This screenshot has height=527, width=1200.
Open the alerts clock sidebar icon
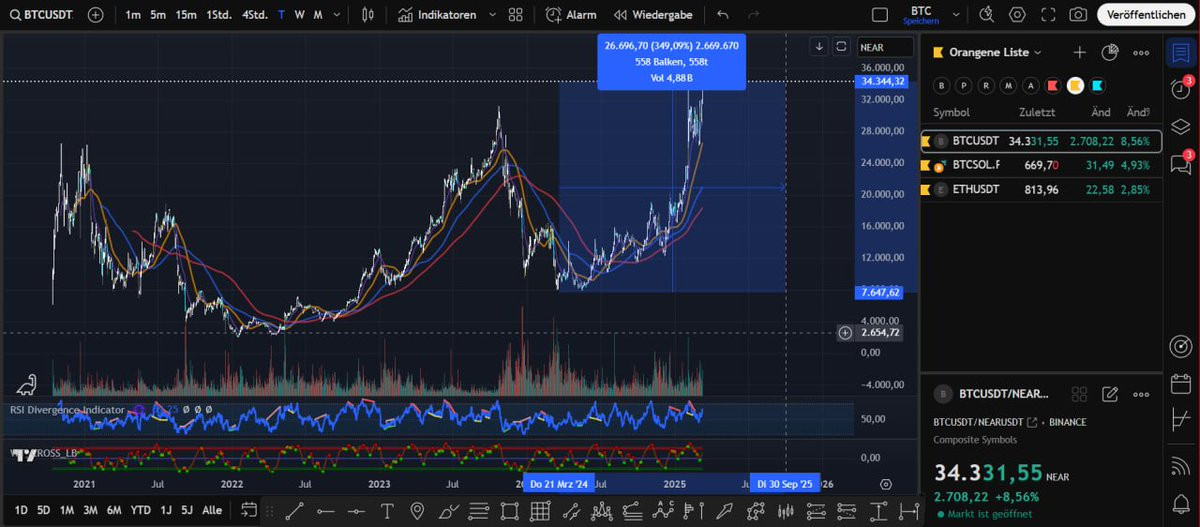[1181, 90]
